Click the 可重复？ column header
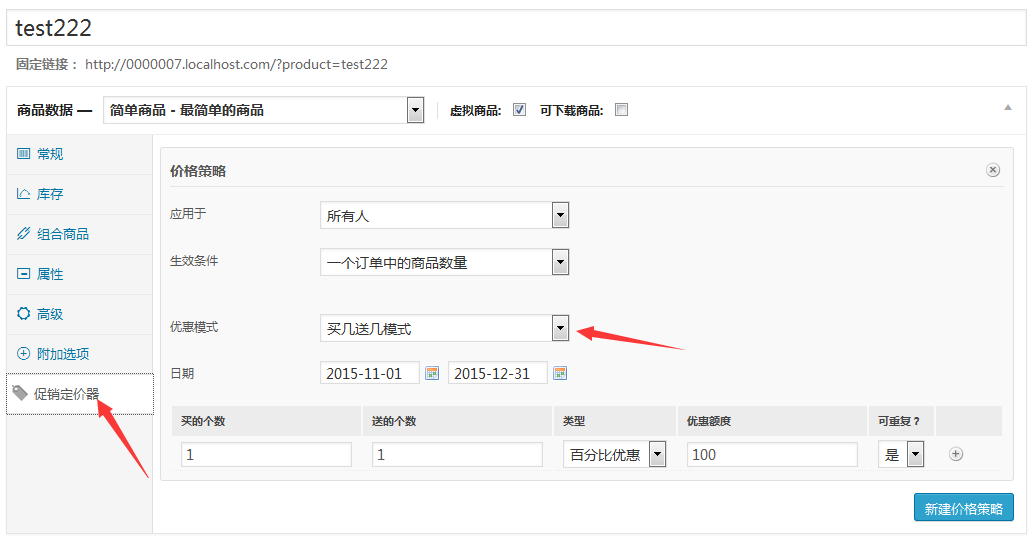Viewport: 1032px width, 540px height. pos(899,421)
